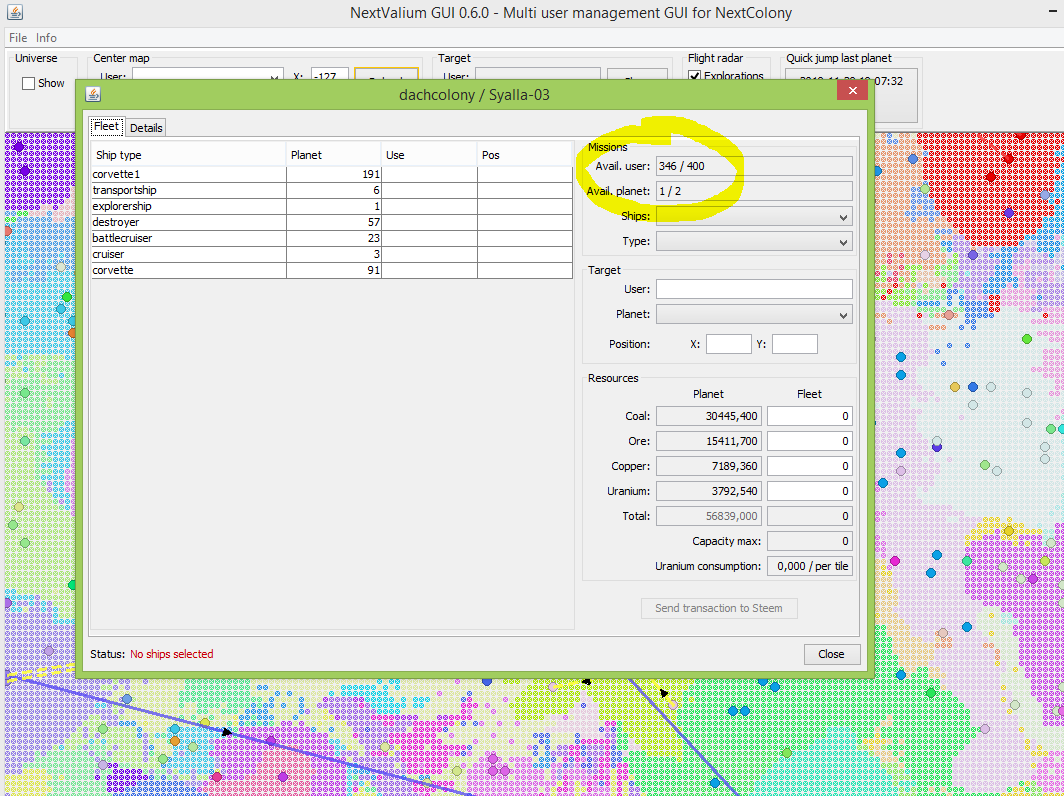1064x796 pixels.
Task: Click the Send transaction to Steem button
Action: (719, 608)
